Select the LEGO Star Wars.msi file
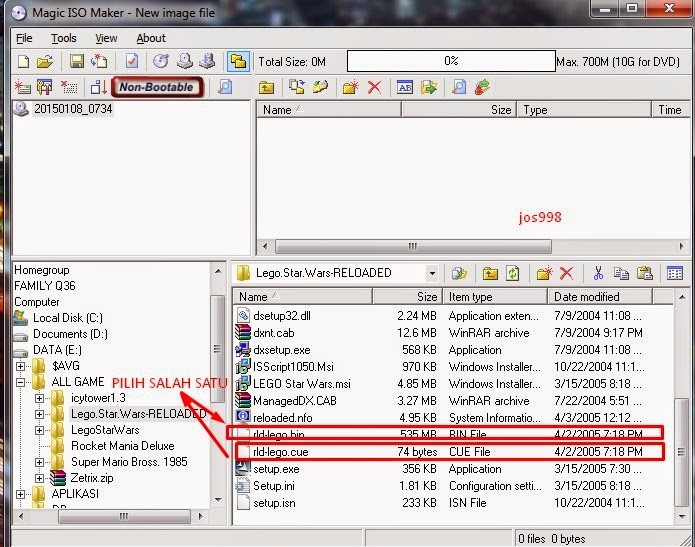 click(302, 384)
